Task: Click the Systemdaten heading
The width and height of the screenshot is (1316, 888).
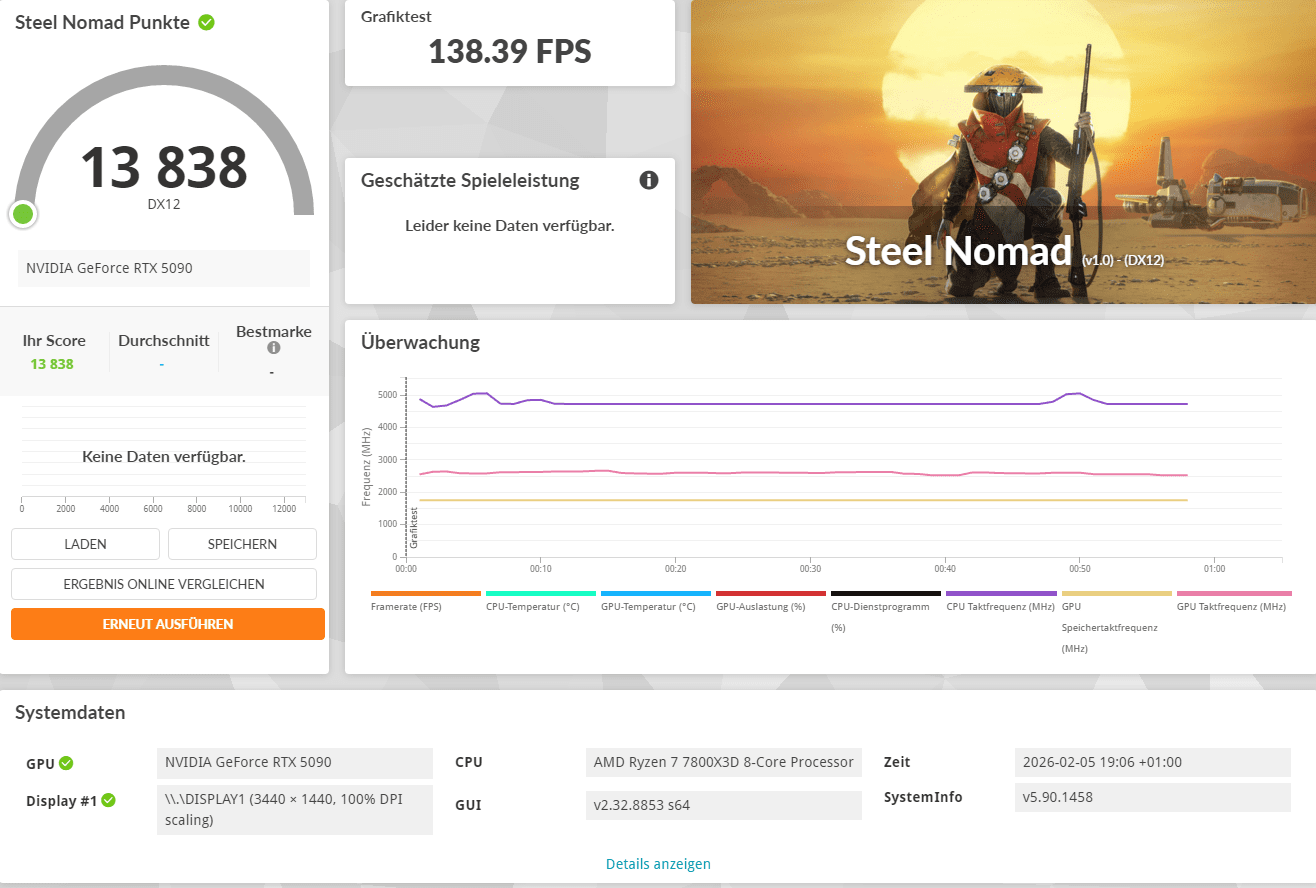Action: 70,713
